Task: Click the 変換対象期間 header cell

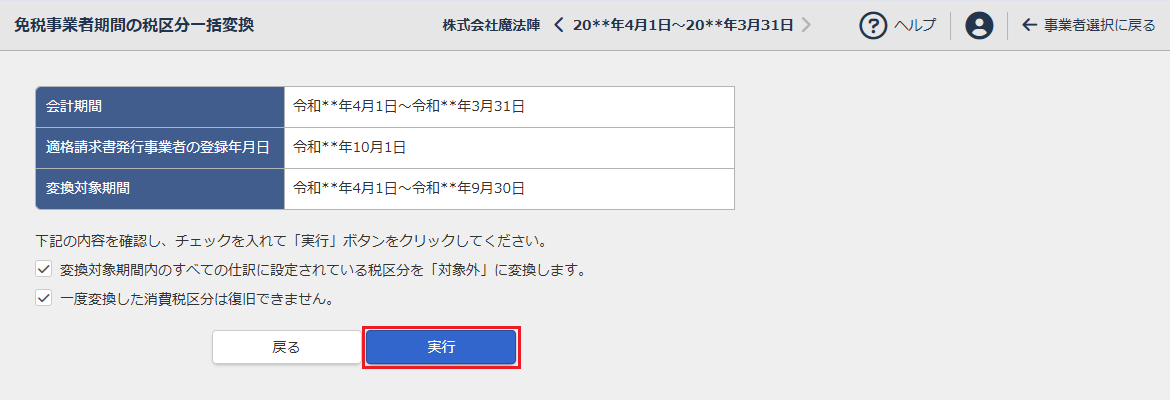Action: coord(160,188)
